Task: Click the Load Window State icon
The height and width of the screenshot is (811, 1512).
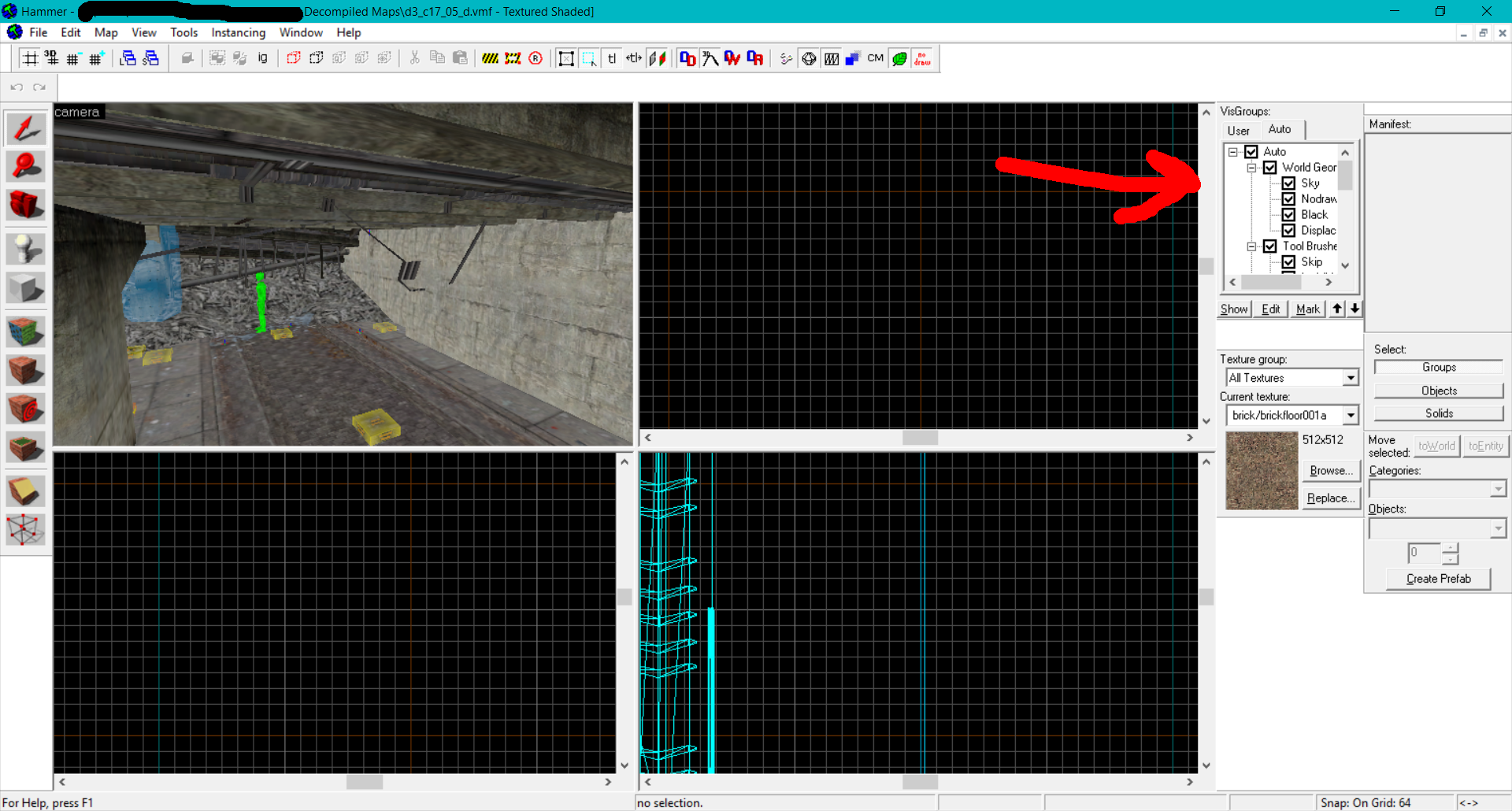Action: 128,58
